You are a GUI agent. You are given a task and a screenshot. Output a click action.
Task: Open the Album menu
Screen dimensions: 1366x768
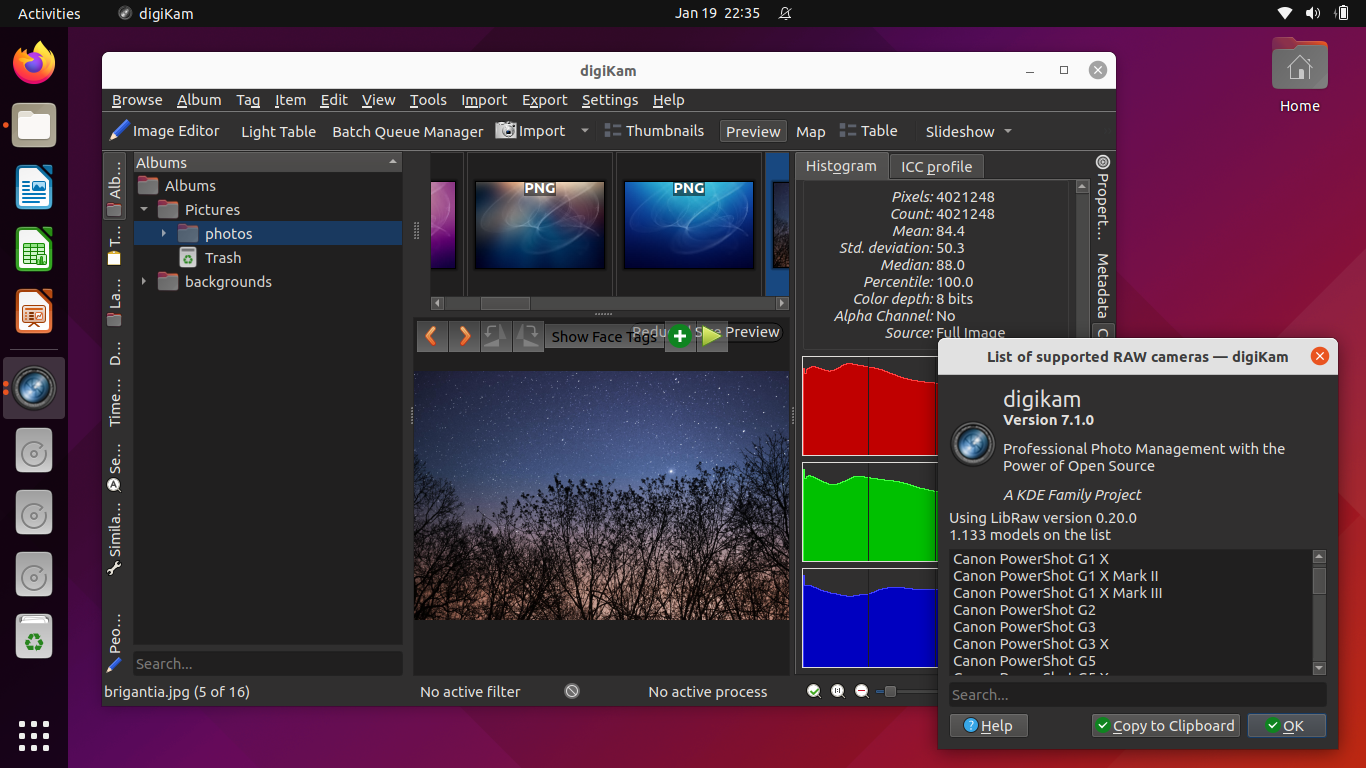[x=199, y=100]
